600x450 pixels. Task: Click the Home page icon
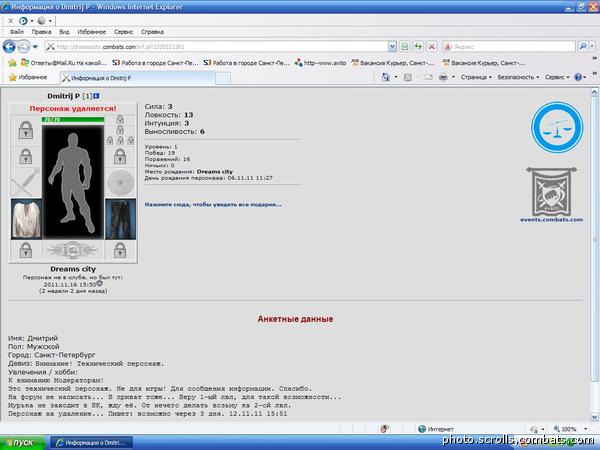pyautogui.click(x=386, y=77)
